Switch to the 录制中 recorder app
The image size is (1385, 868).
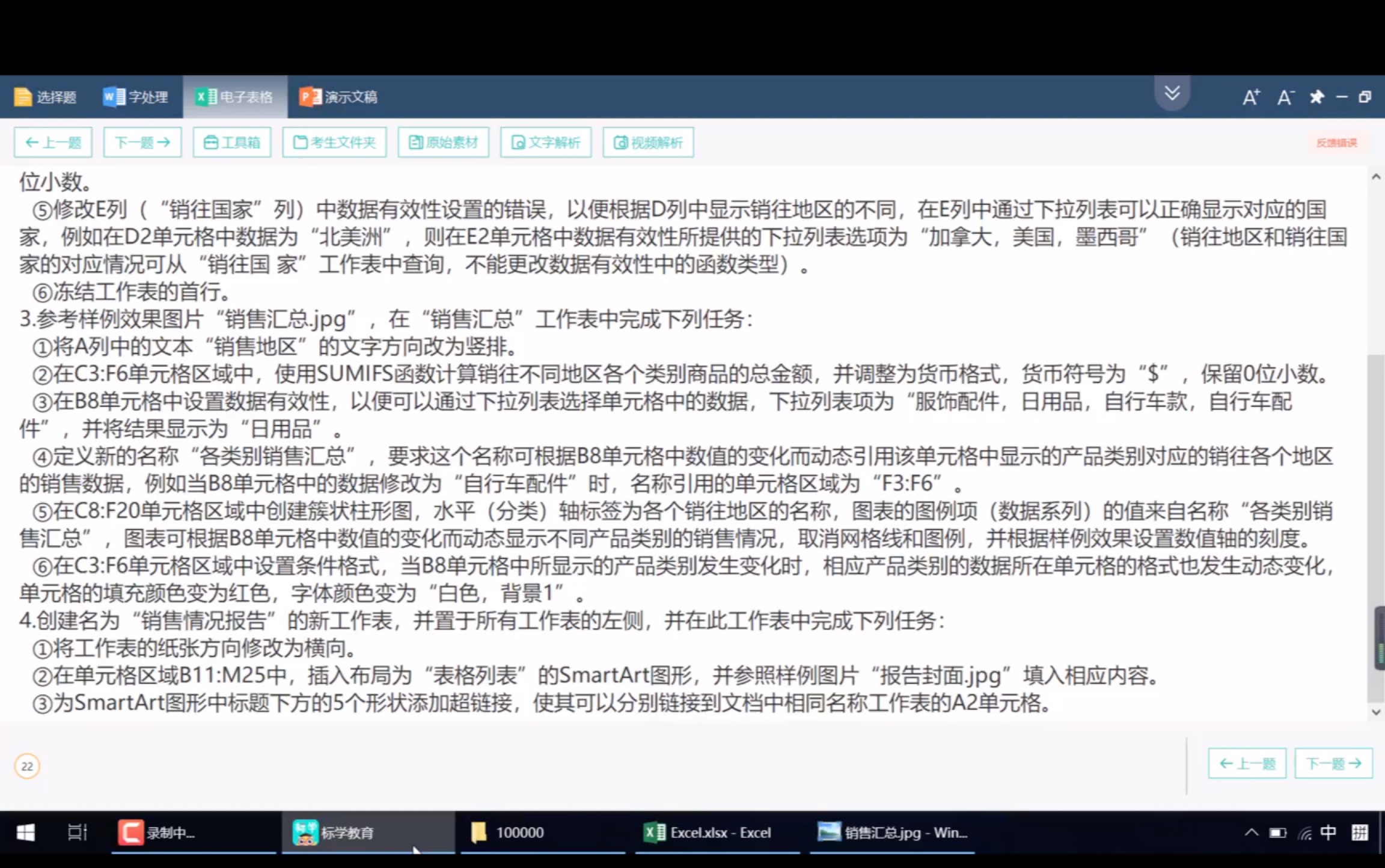coord(194,833)
